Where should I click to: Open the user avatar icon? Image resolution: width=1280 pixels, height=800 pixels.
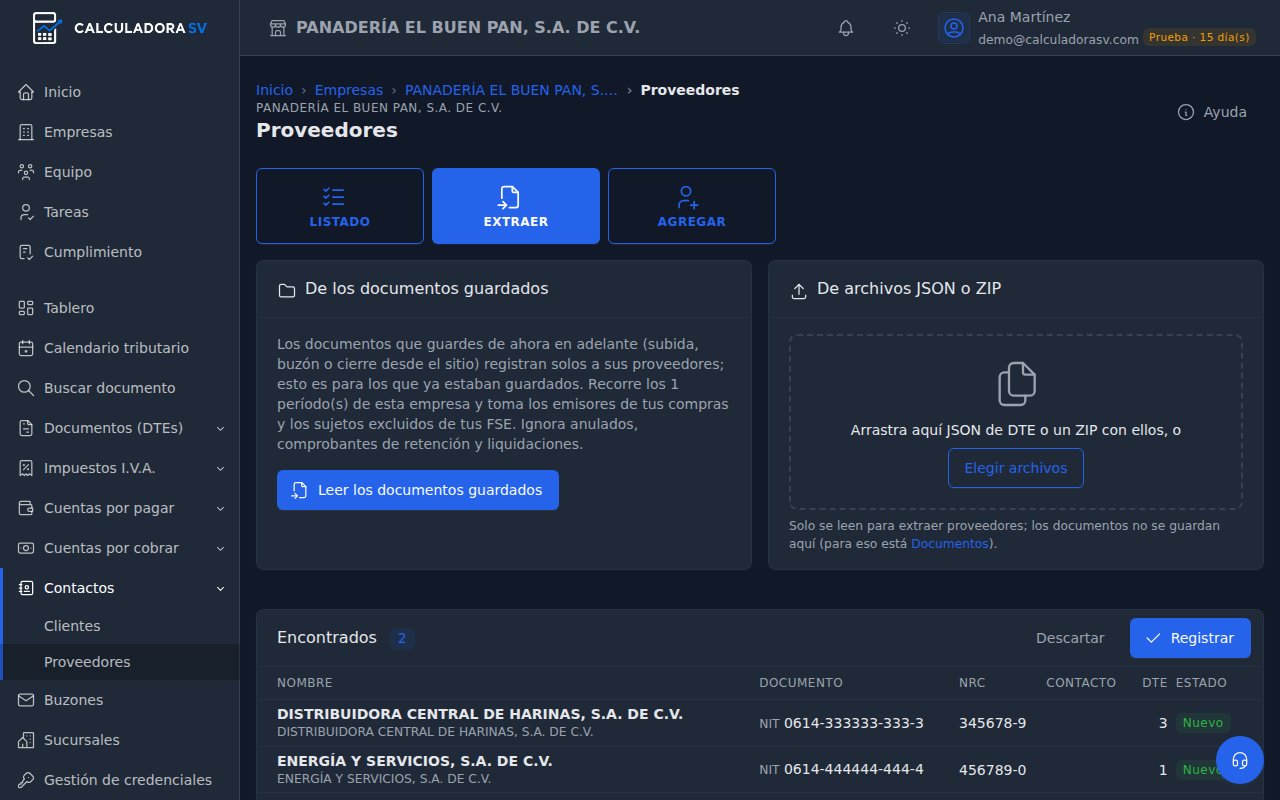pyautogui.click(x=954, y=28)
